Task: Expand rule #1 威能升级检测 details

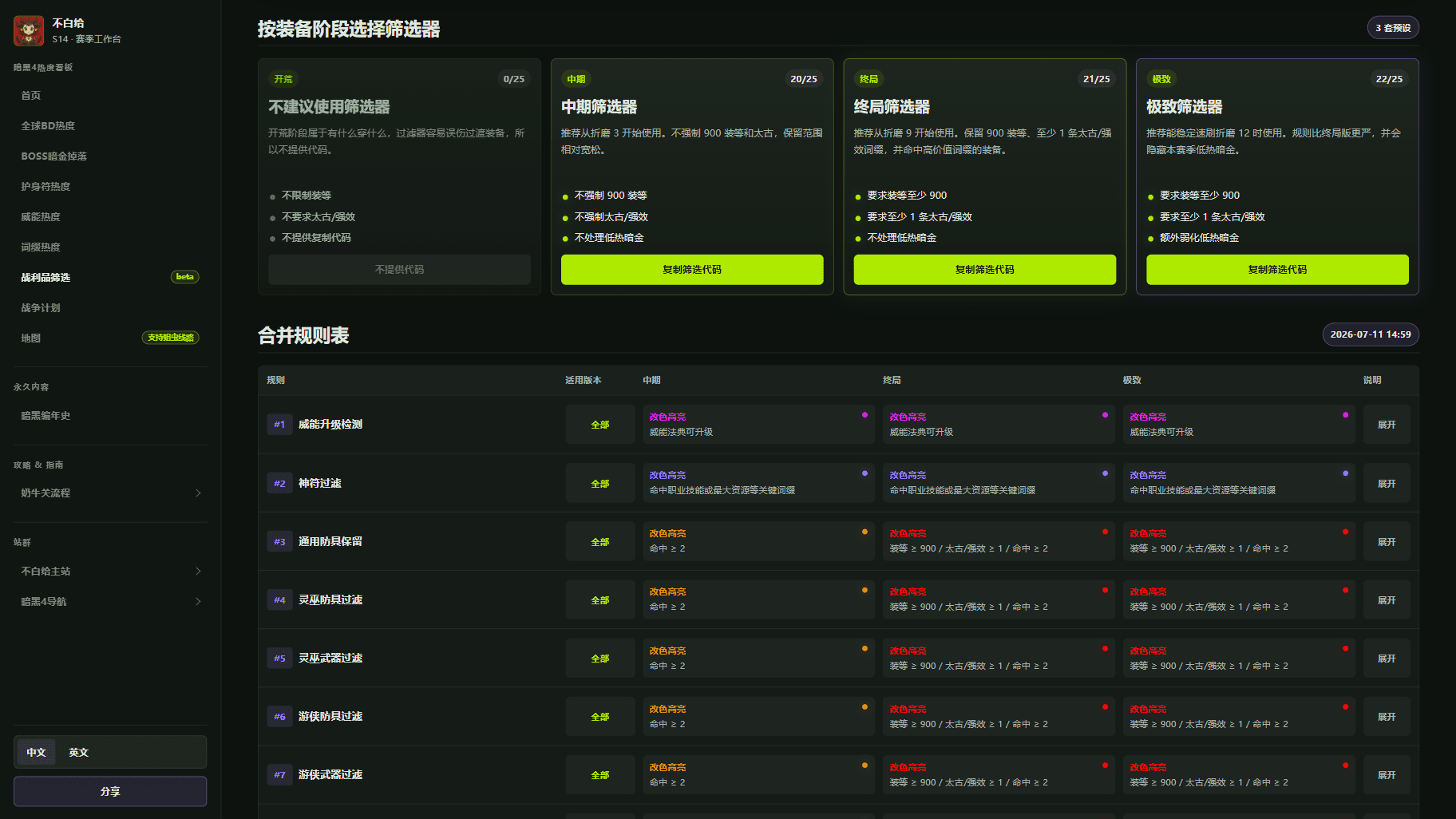Action: tap(1387, 425)
